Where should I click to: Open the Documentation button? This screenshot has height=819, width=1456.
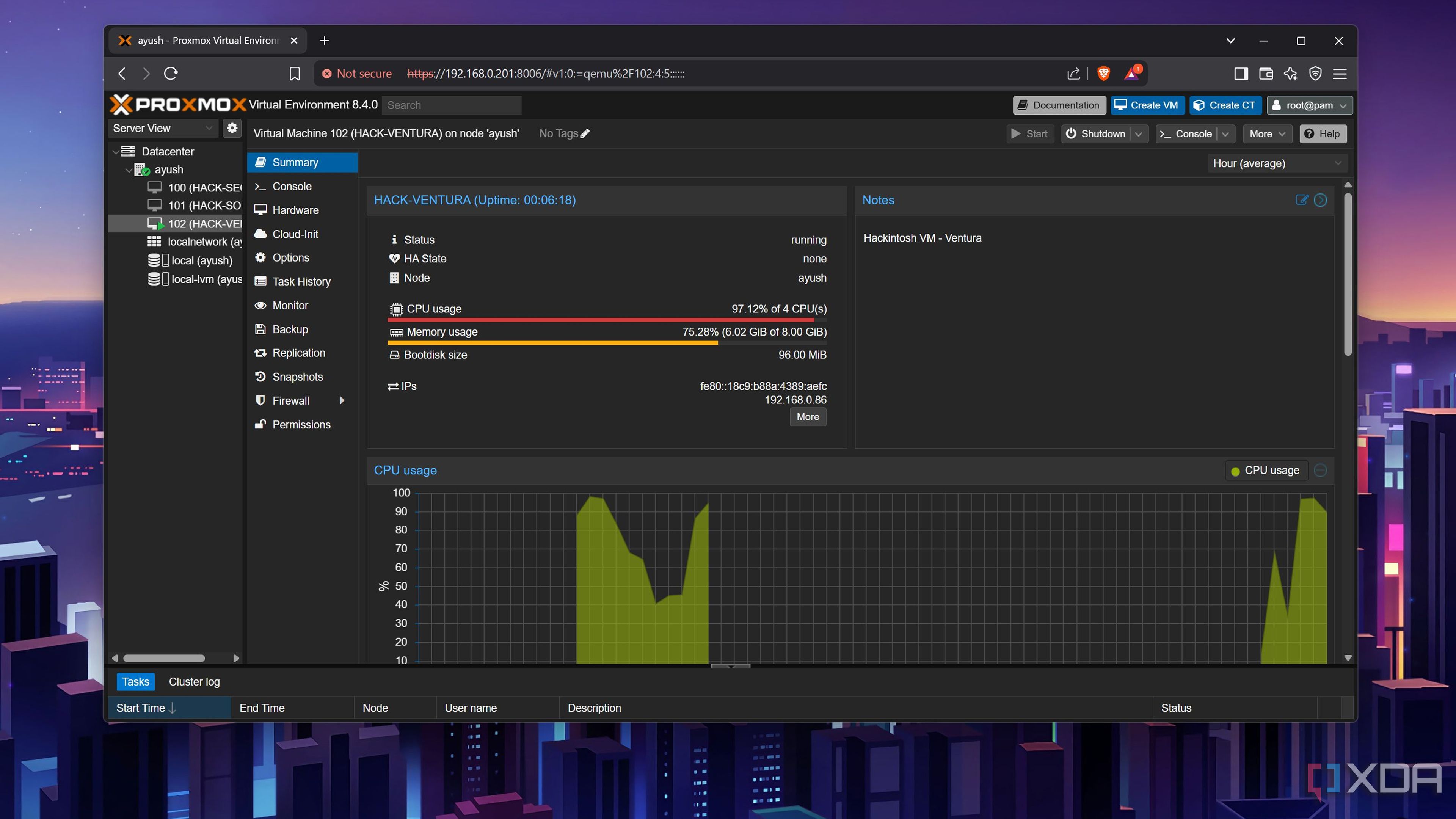point(1059,105)
